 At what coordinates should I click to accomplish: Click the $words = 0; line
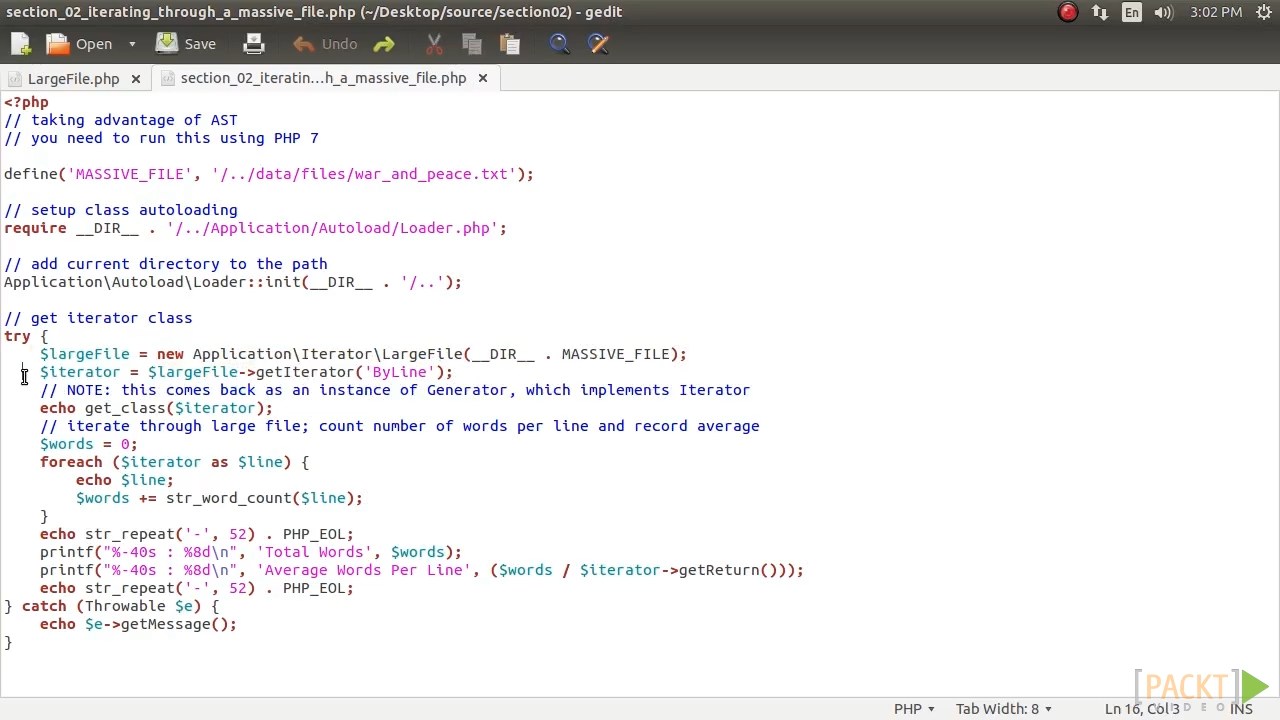(x=89, y=444)
